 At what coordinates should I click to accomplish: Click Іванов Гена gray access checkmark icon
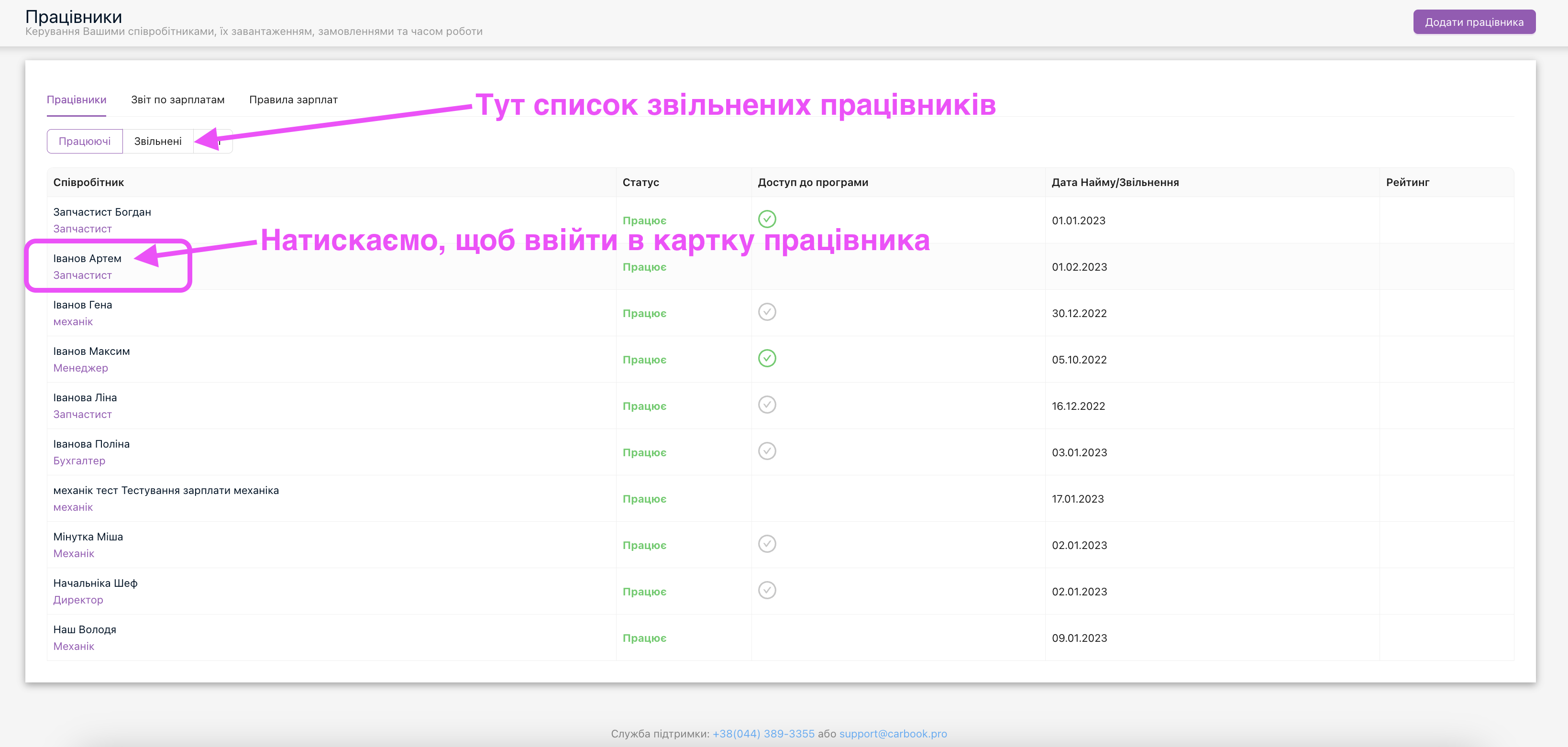(x=767, y=312)
